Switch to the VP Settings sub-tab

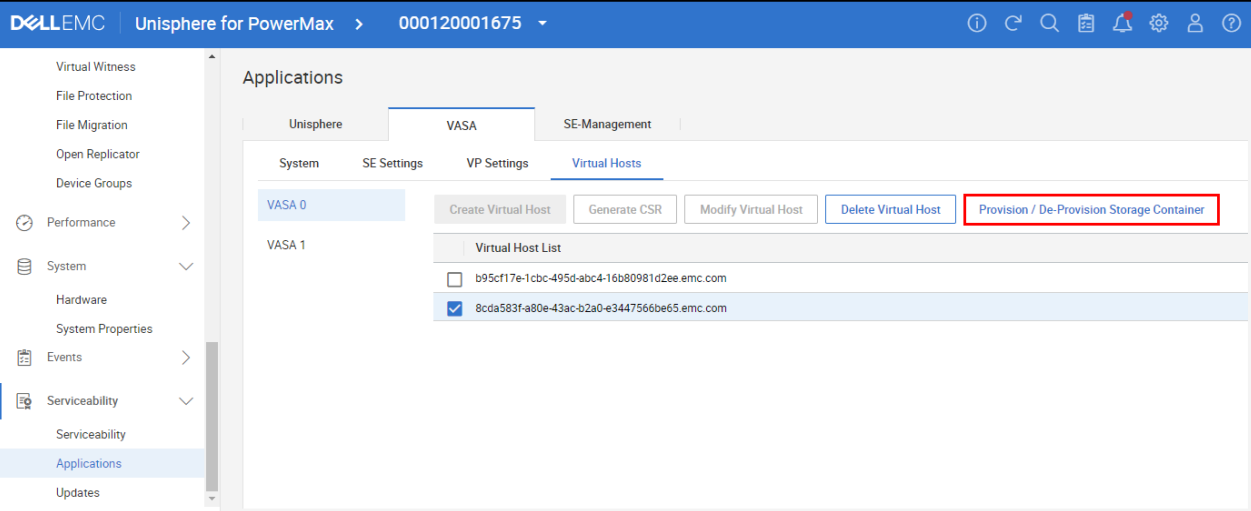click(497, 164)
